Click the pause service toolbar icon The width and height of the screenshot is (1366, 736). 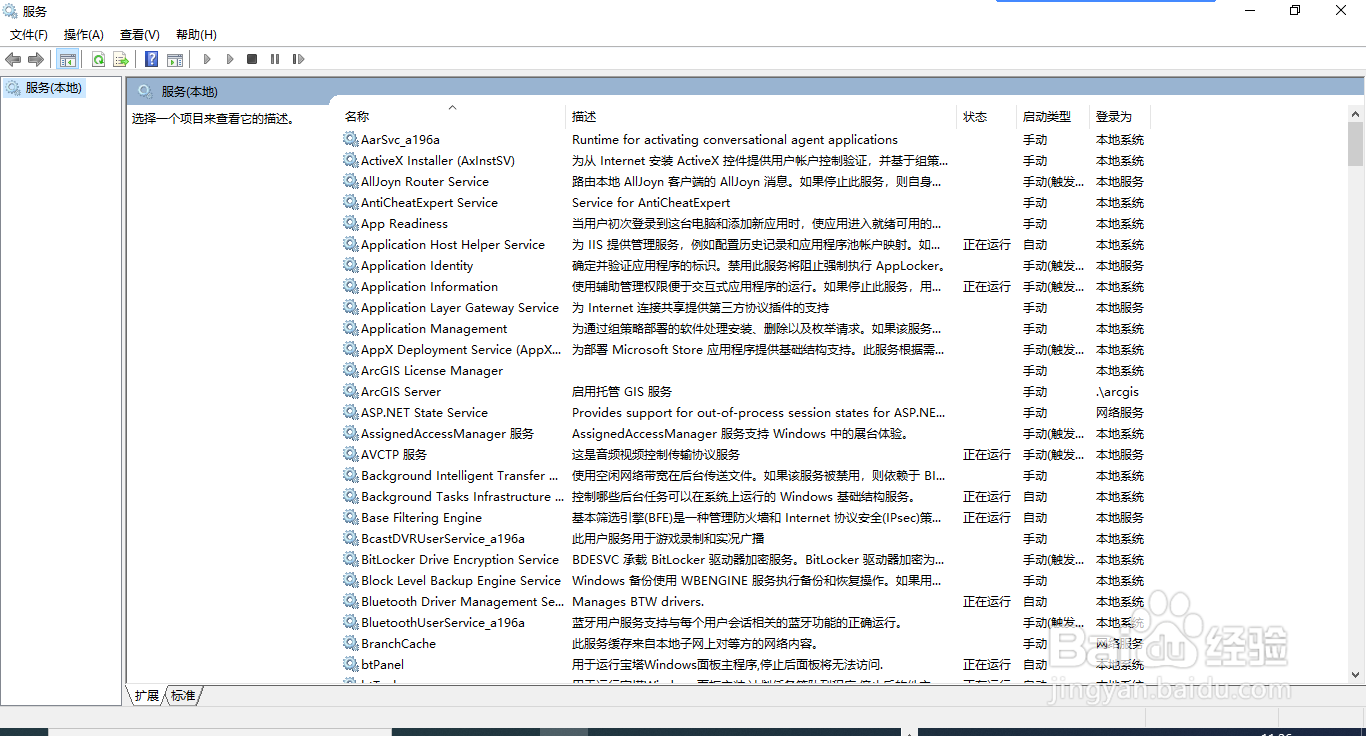[275, 59]
